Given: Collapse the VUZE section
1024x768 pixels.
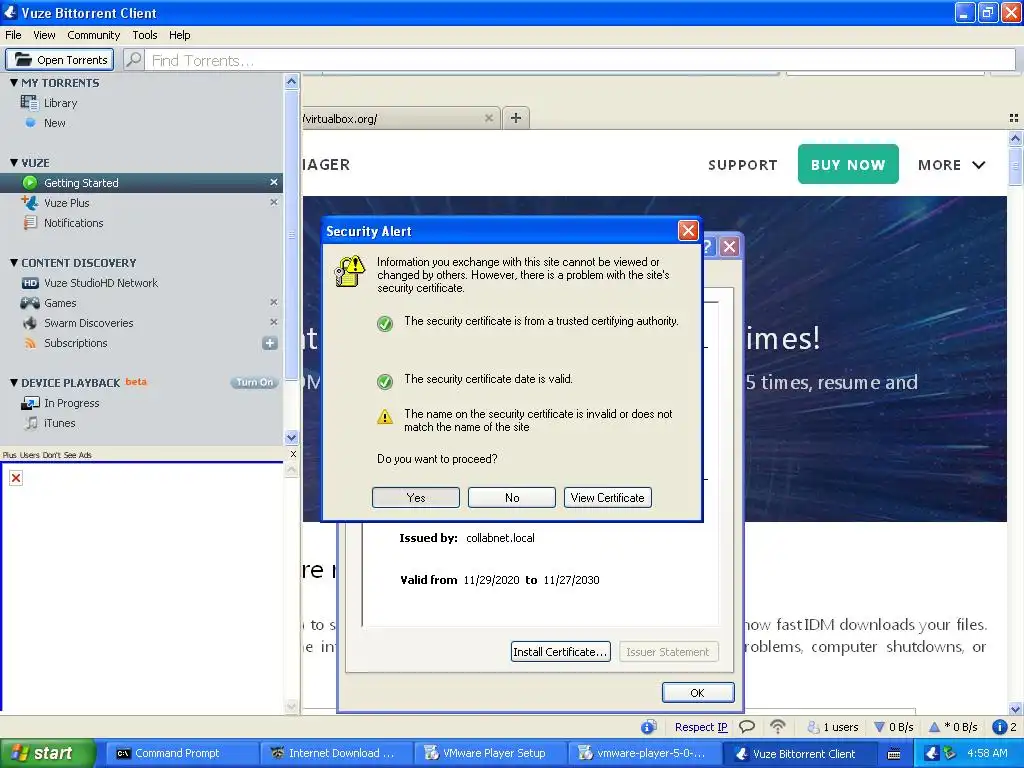Looking at the screenshot, I should pyautogui.click(x=14, y=163).
